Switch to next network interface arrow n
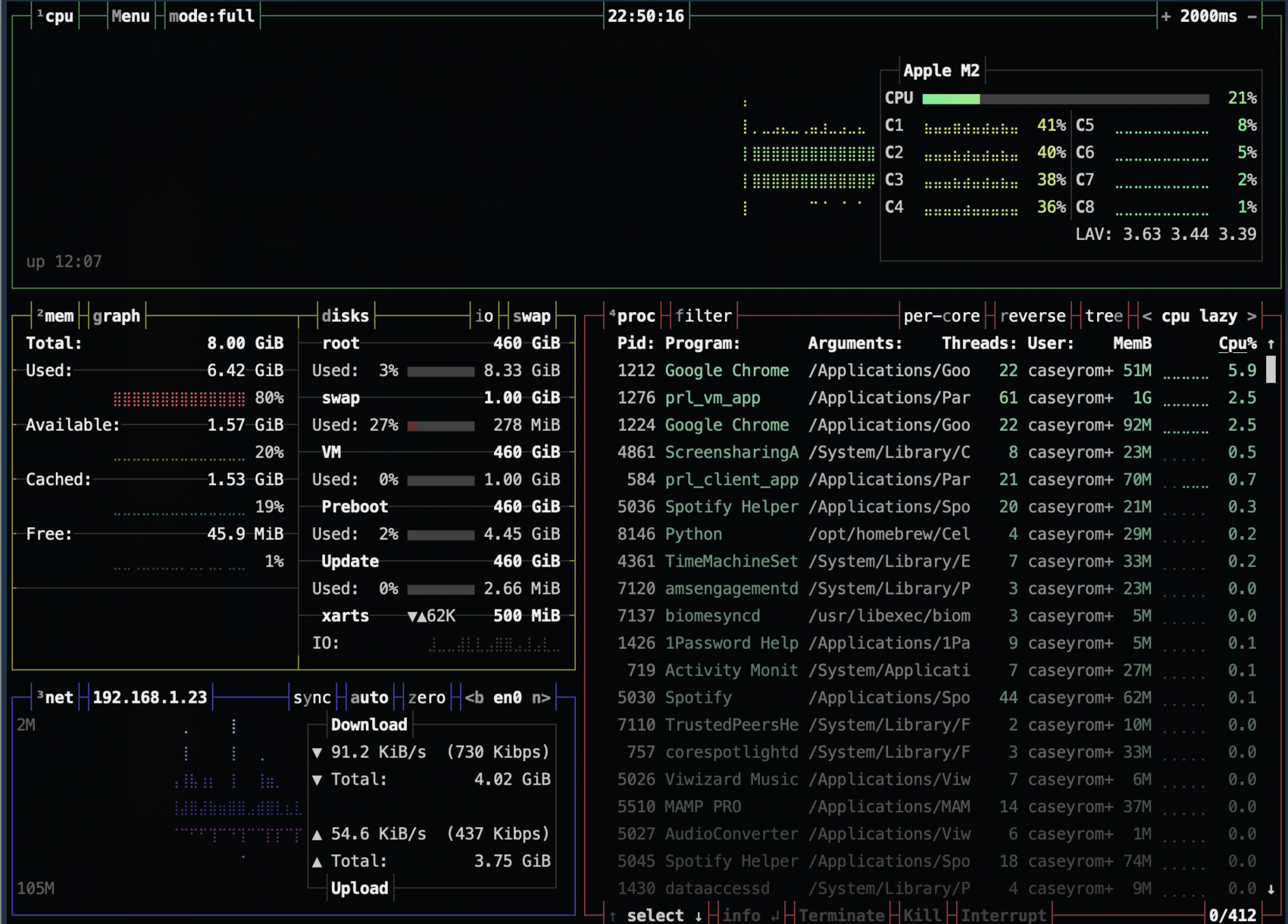 [x=541, y=698]
